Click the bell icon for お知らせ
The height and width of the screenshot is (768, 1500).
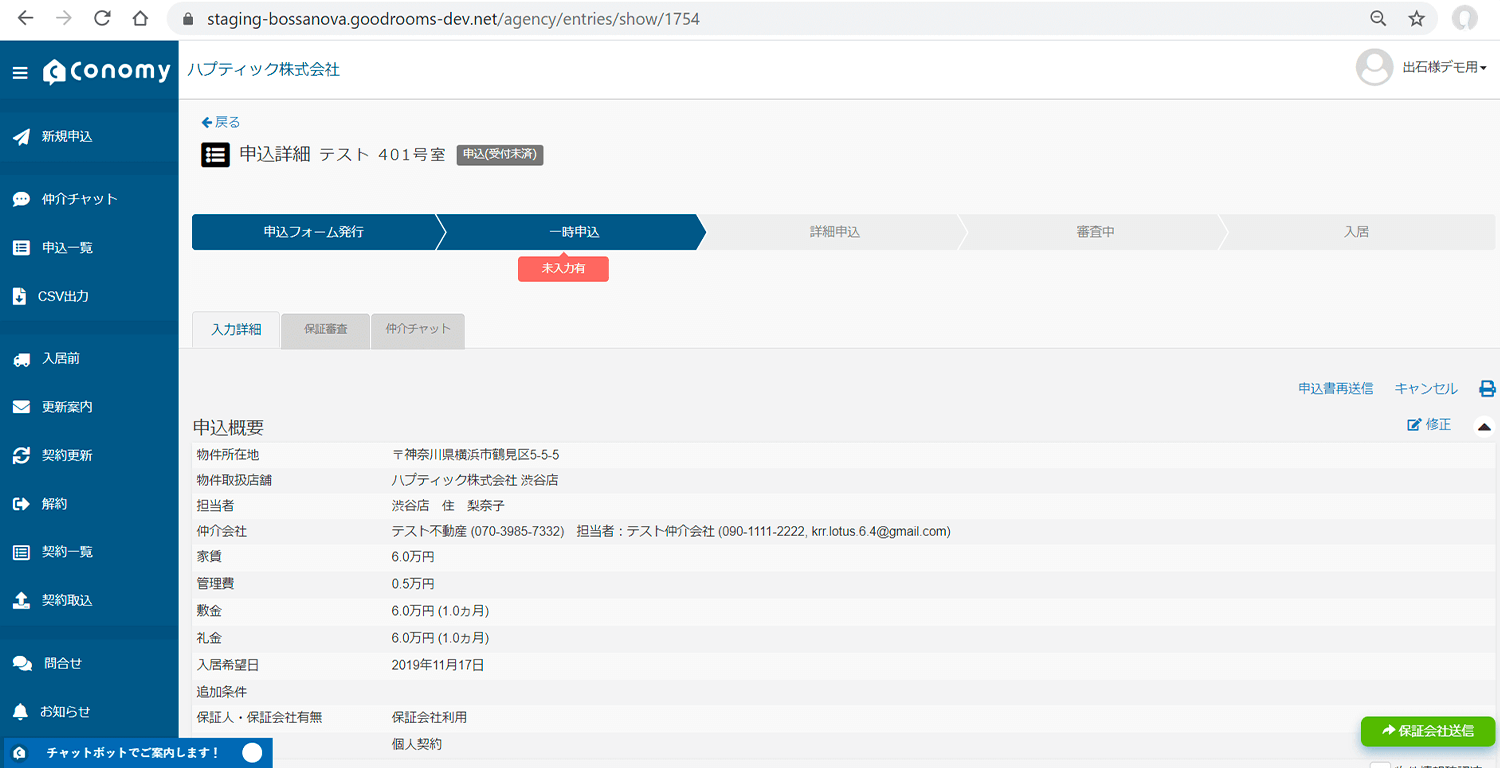(x=20, y=712)
